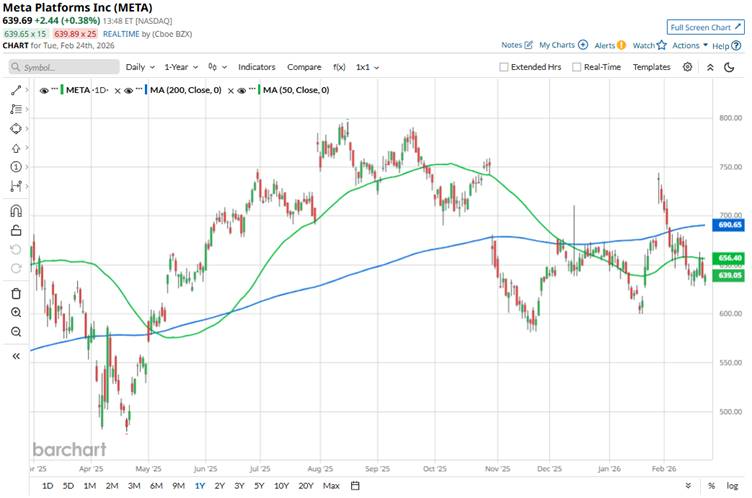Select the 5Y time range
The image size is (752, 498).
(x=259, y=486)
